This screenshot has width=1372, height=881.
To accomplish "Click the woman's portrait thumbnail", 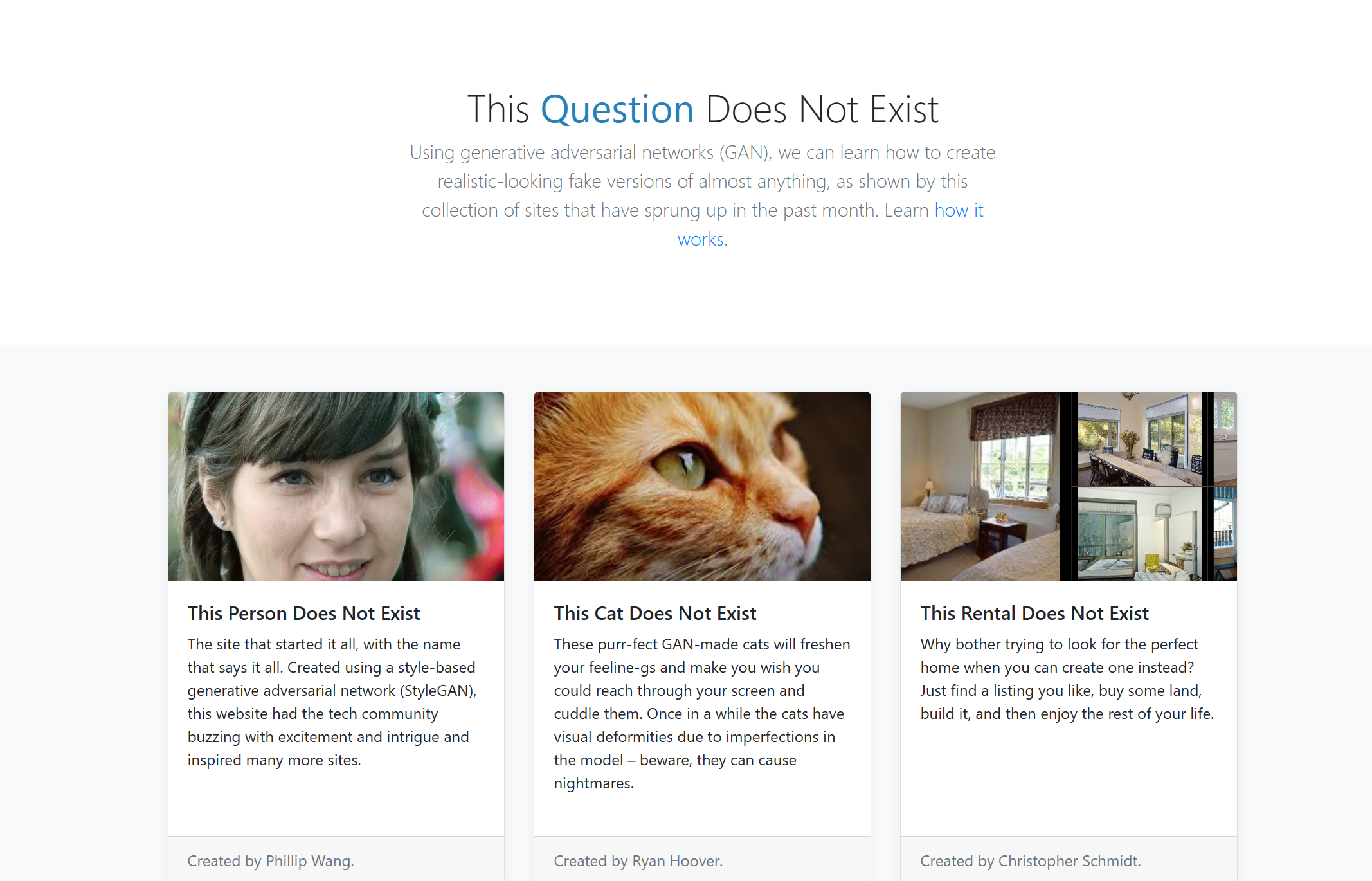I will [336, 486].
